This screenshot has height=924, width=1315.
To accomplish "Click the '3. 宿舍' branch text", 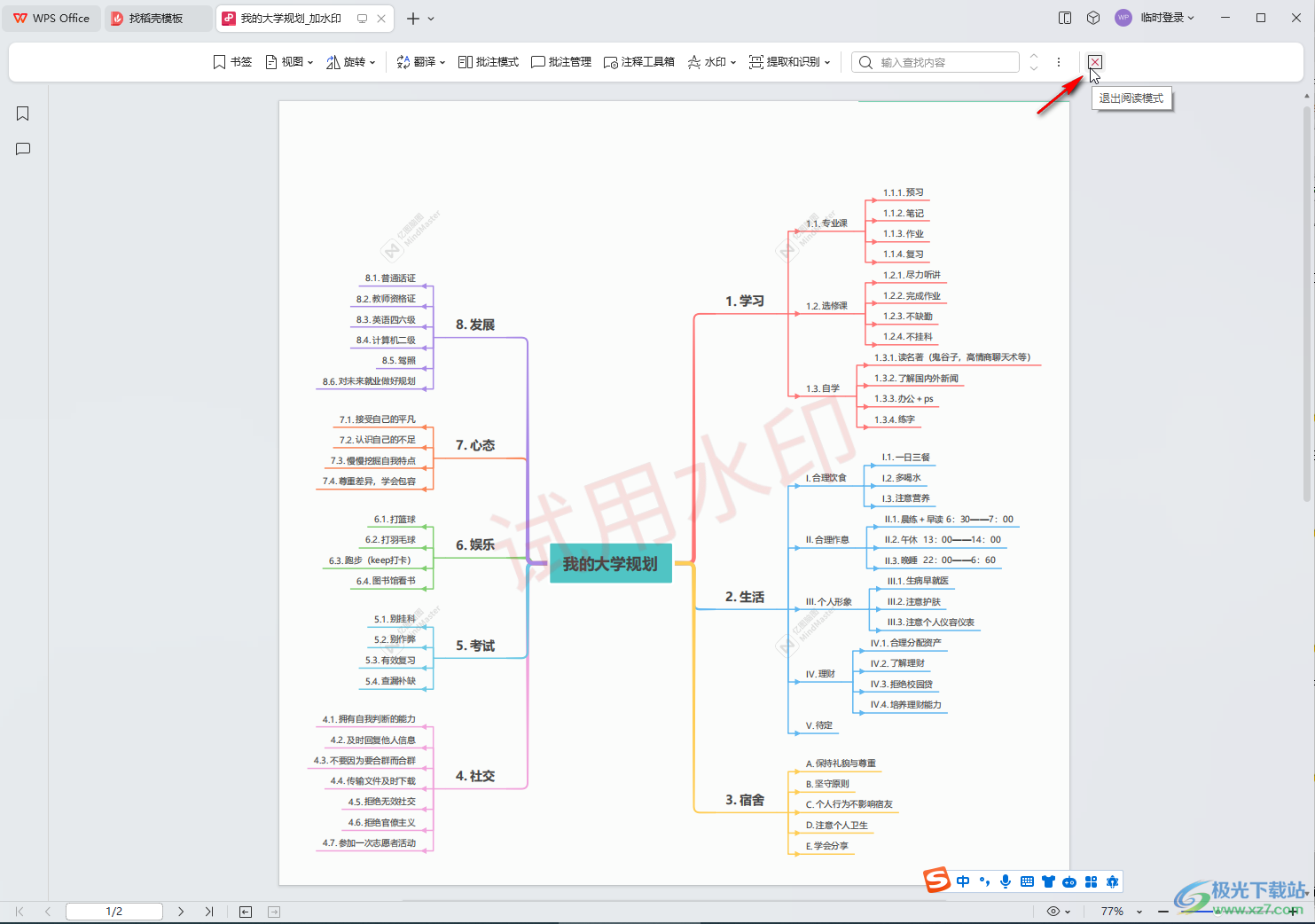I will coord(745,800).
